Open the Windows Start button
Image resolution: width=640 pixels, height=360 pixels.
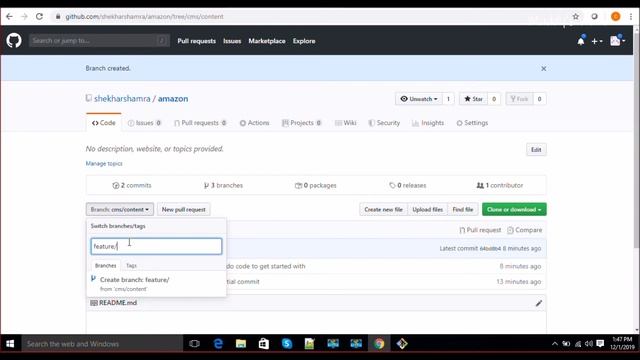tap(10, 344)
